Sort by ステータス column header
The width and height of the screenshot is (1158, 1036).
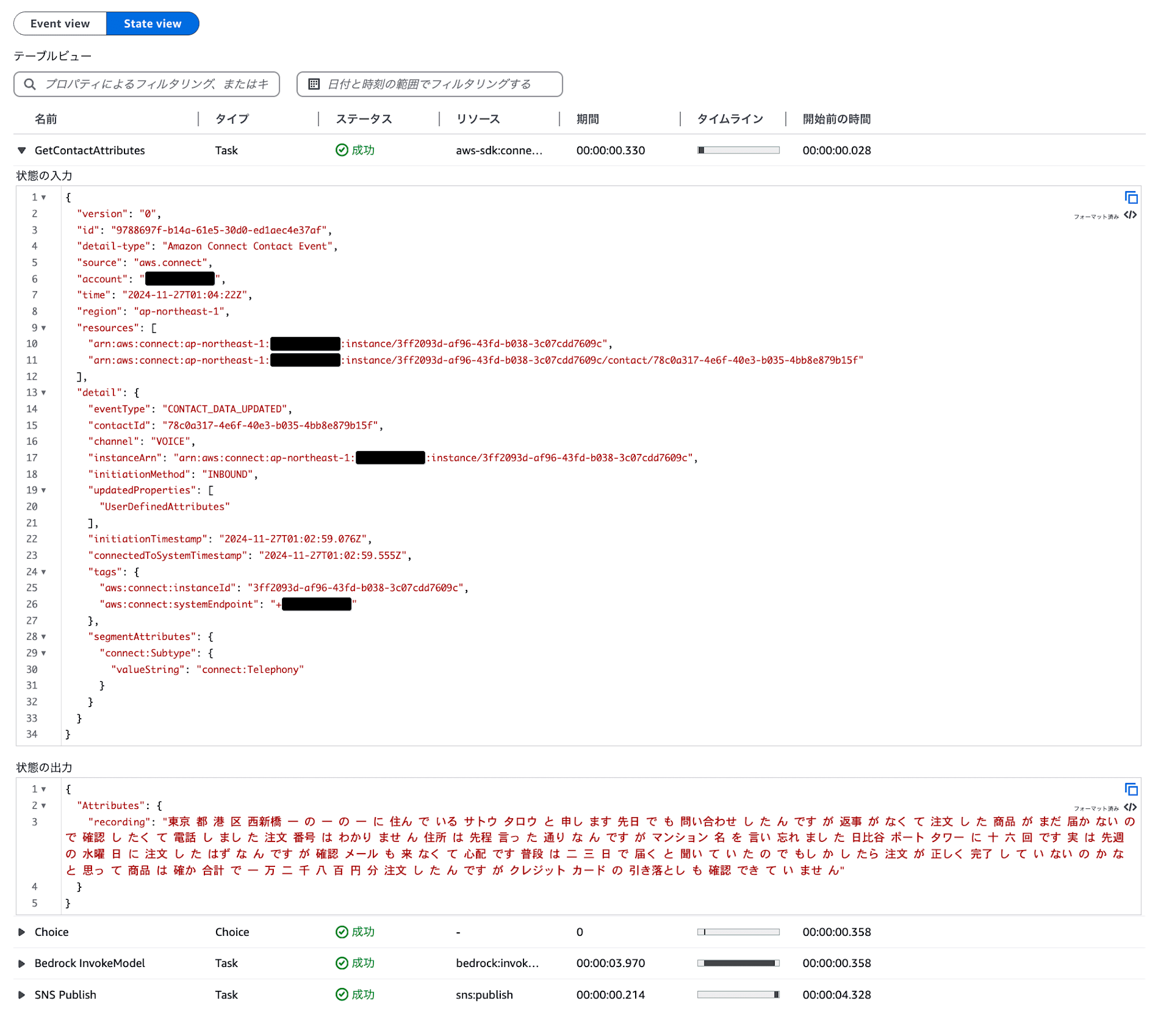(x=364, y=119)
